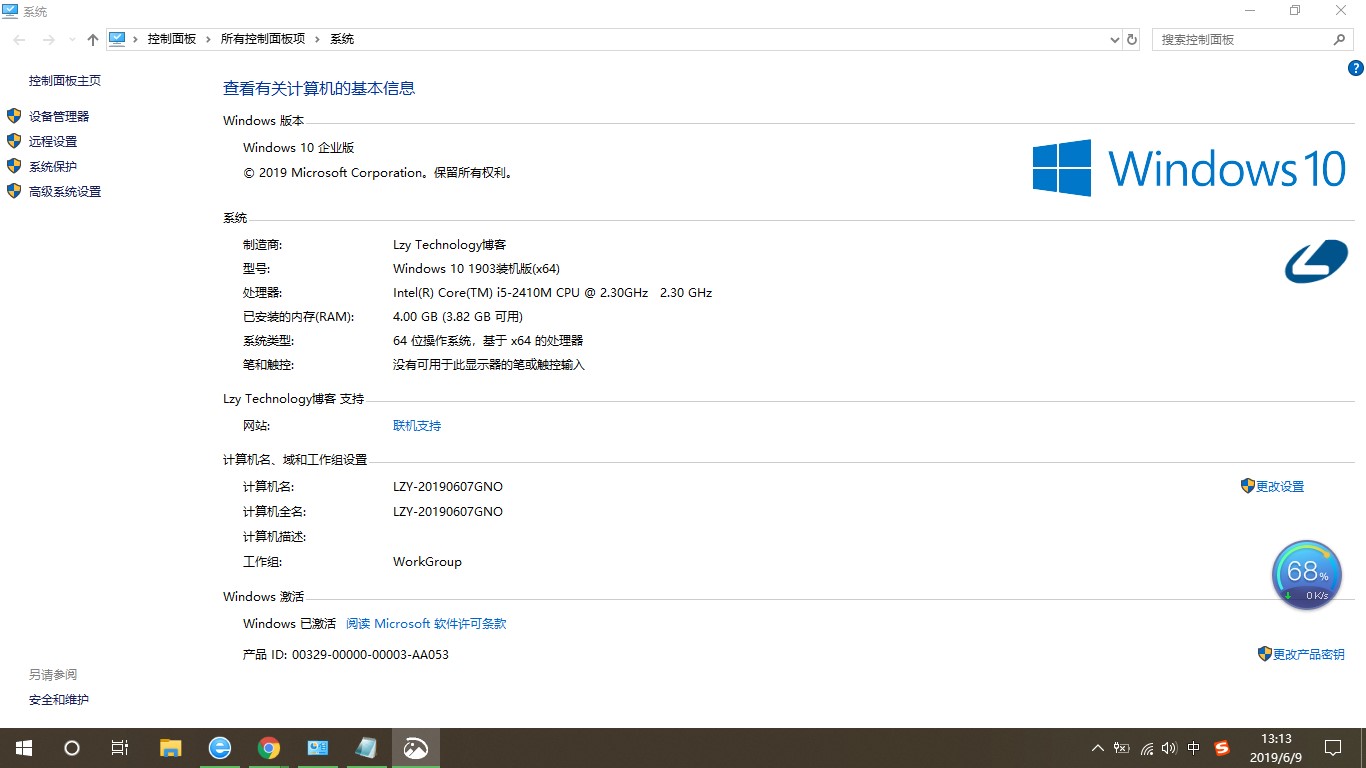This screenshot has height=768, width=1366.
Task: Click 更改设置 for computer name
Action: pos(1280,486)
